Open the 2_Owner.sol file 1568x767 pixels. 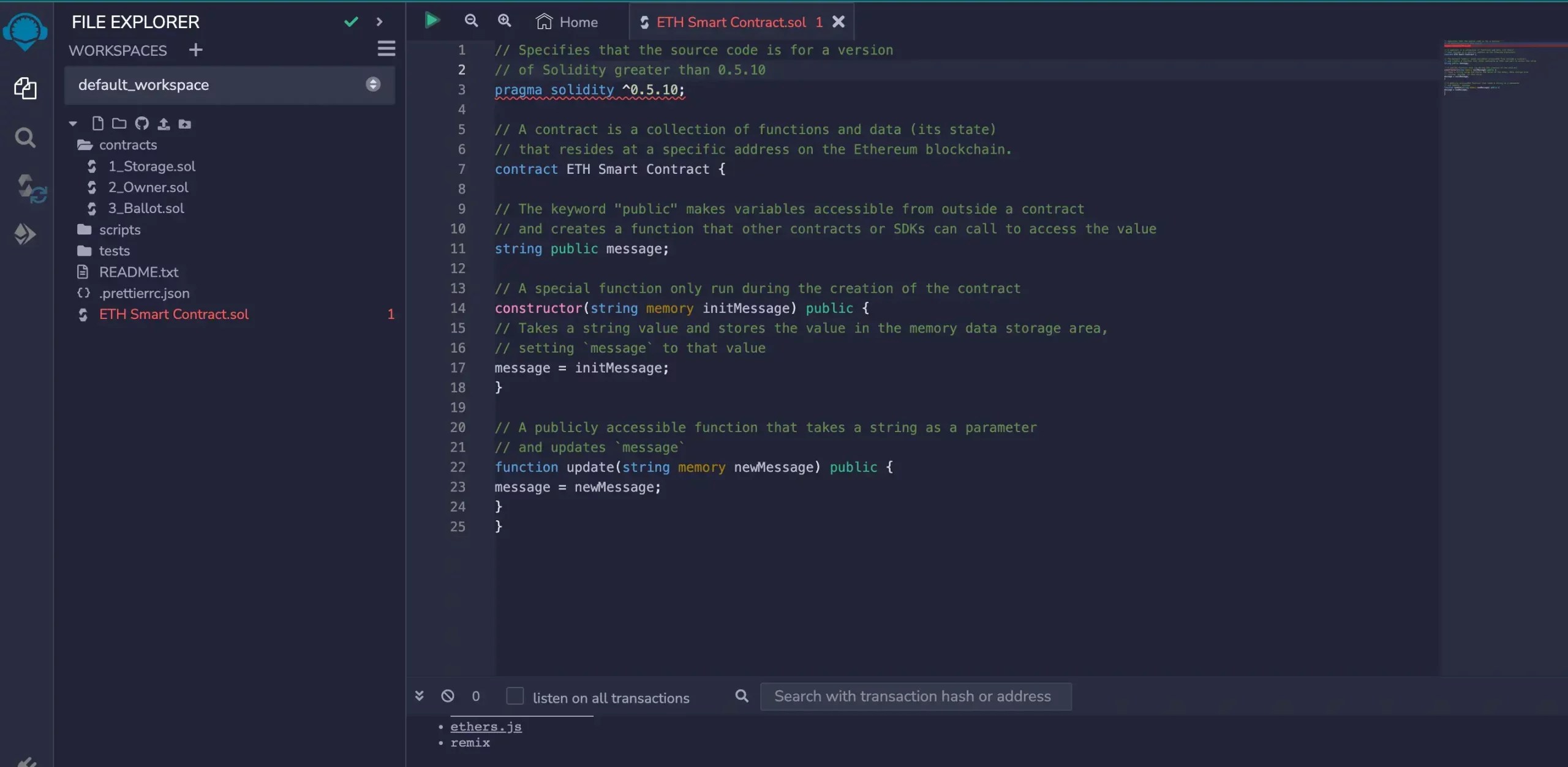(148, 187)
